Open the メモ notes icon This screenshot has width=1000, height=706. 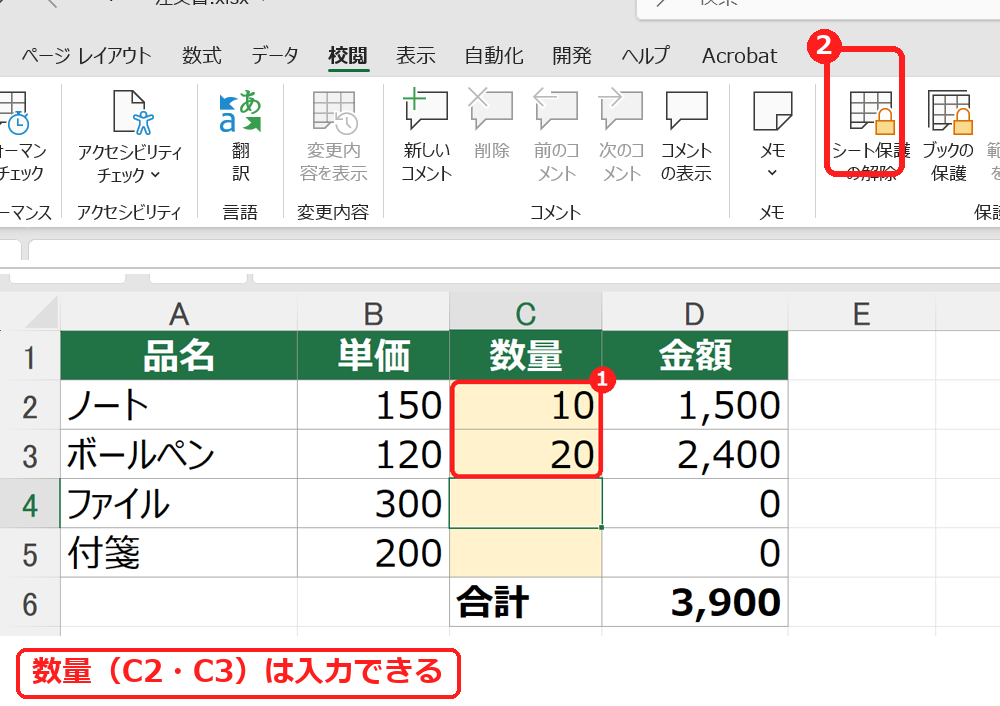772,111
